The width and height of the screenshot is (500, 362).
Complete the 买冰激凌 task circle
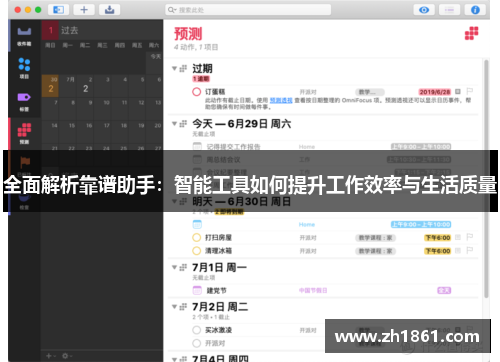pos(197,330)
